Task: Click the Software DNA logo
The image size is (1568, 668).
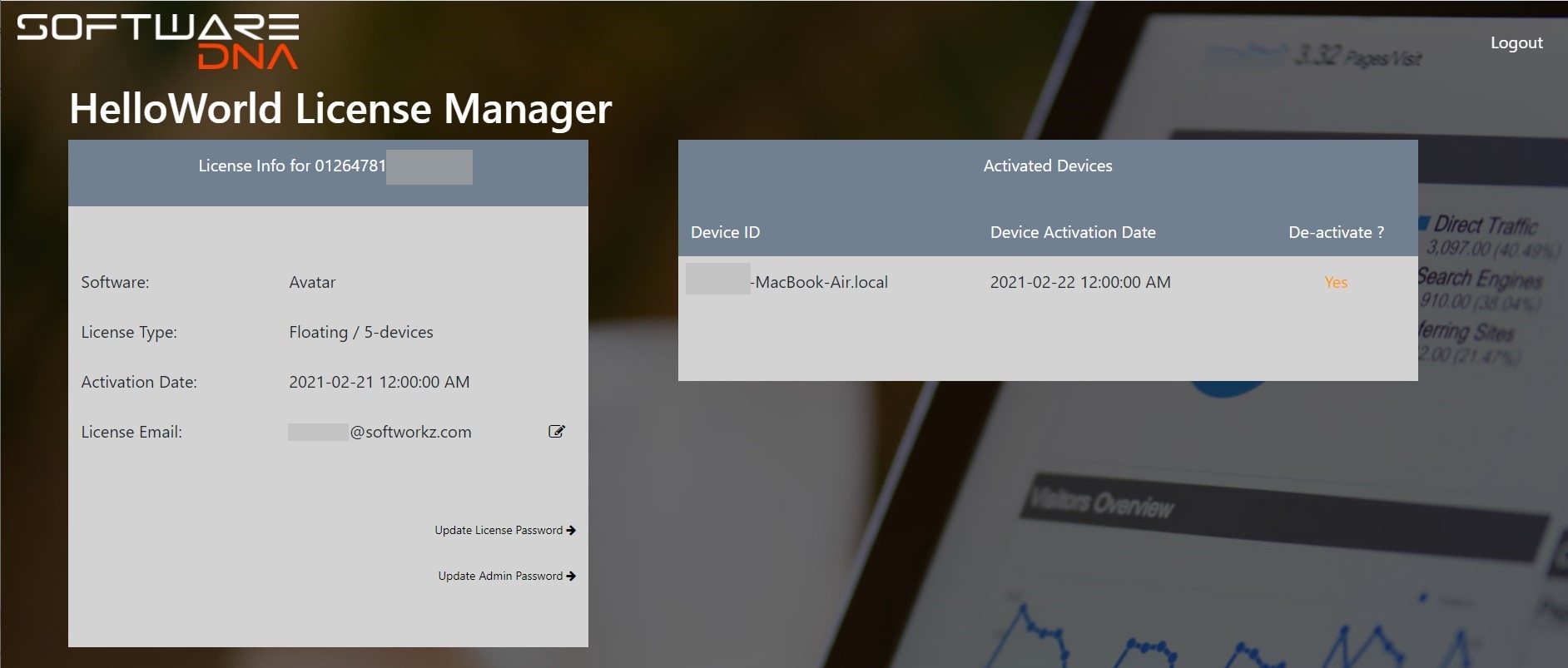Action: pyautogui.click(x=158, y=41)
